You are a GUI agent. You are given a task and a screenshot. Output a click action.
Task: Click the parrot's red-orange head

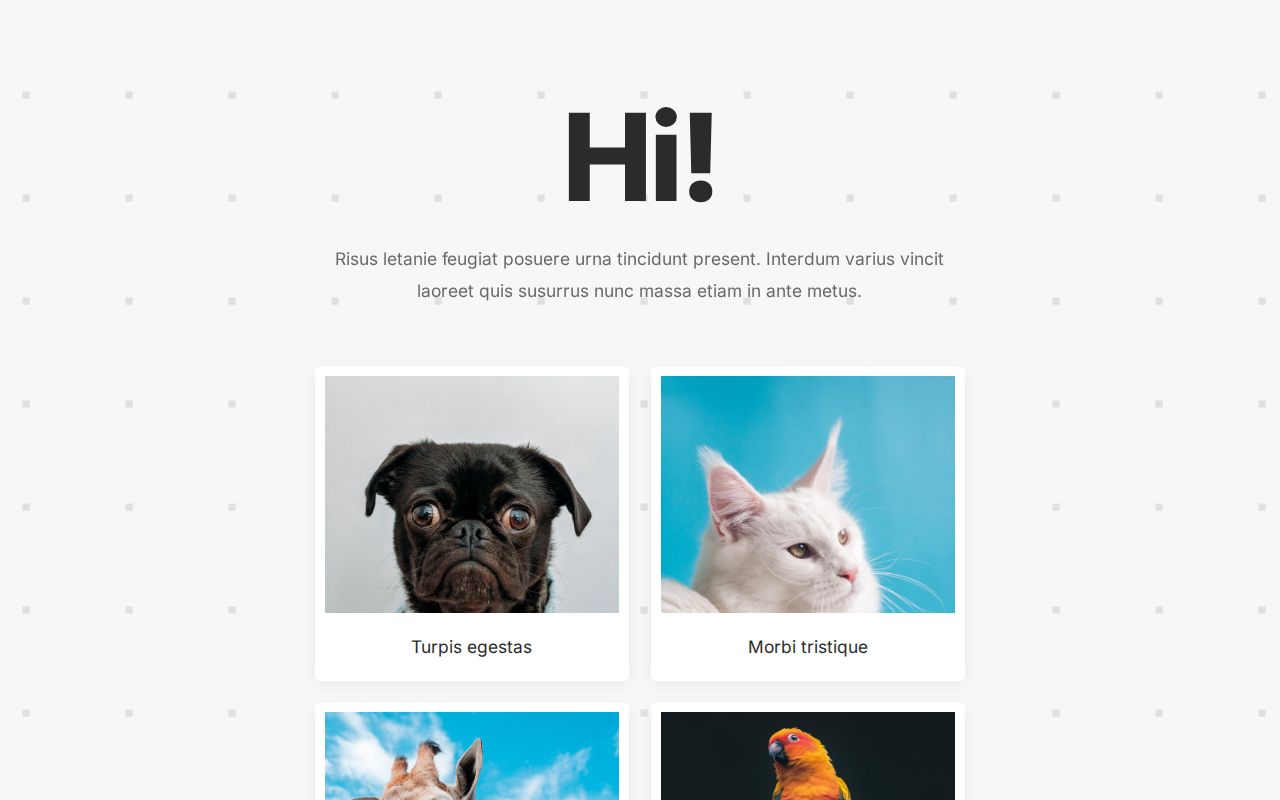788,746
